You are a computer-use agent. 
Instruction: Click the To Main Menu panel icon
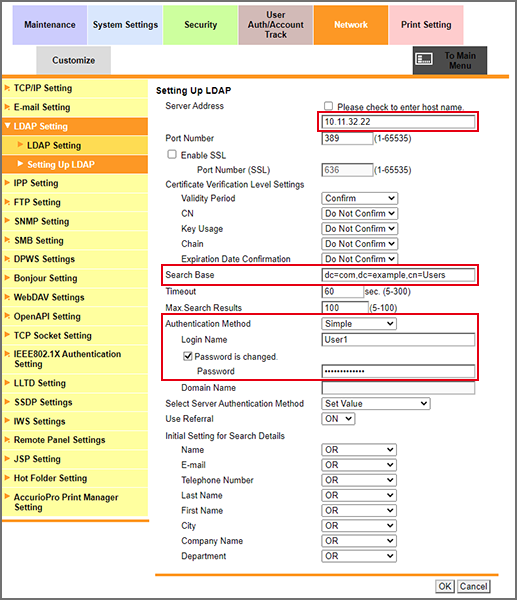(424, 59)
